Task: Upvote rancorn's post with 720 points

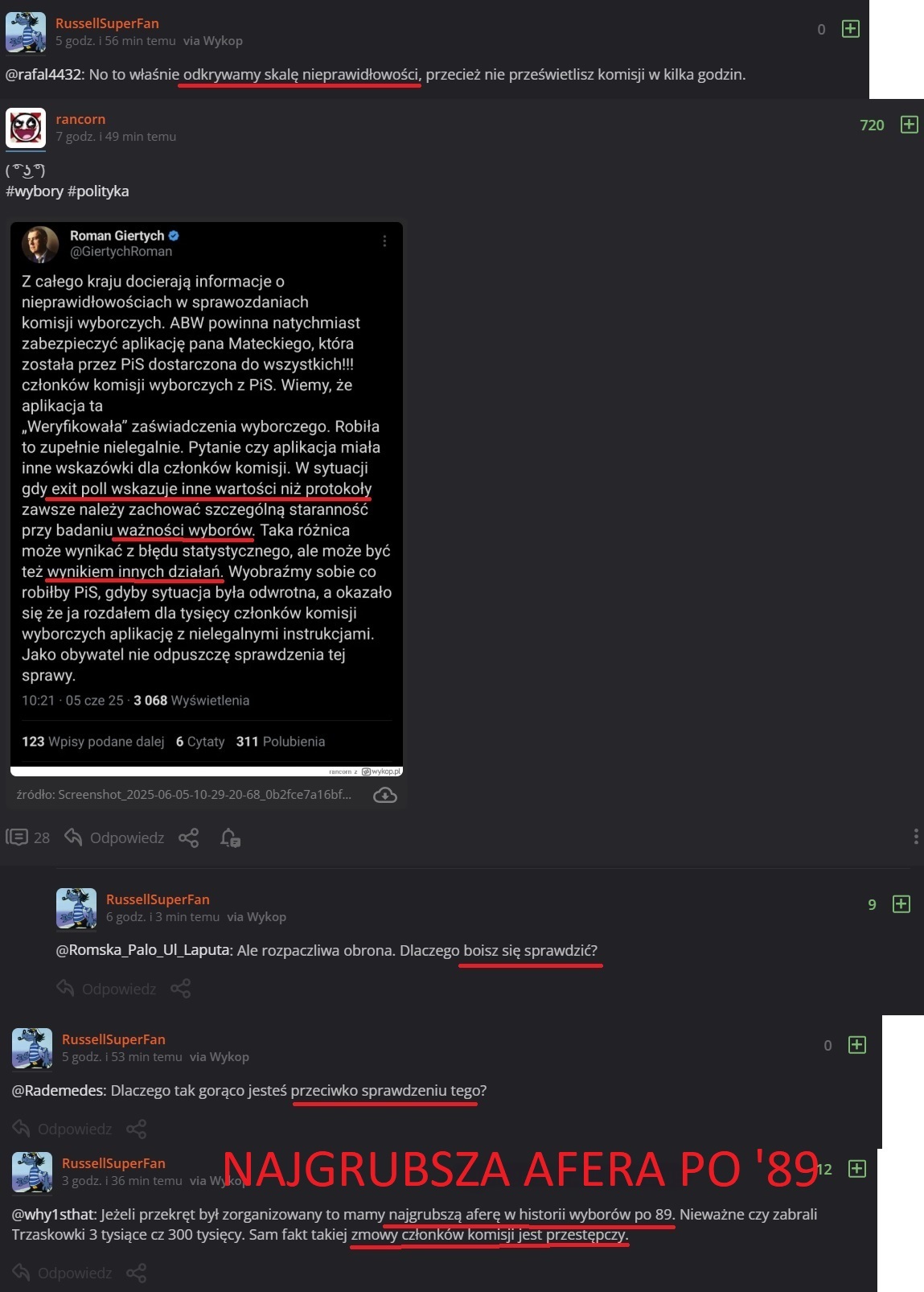Action: click(x=909, y=125)
